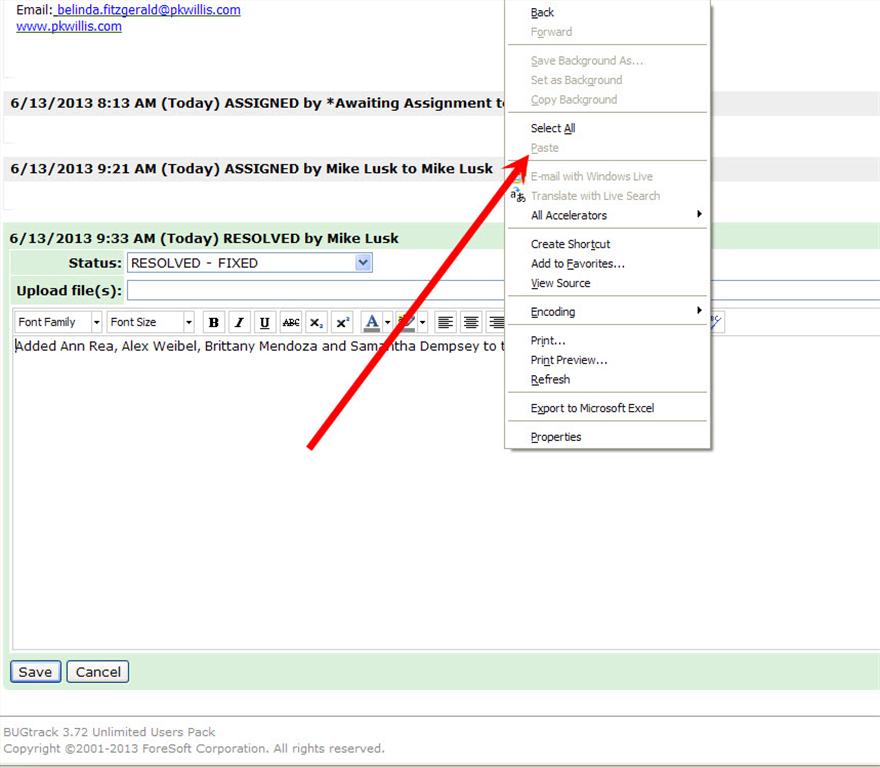Image resolution: width=880 pixels, height=768 pixels.
Task: Open the www.pkwillis.com link
Action: (x=69, y=27)
